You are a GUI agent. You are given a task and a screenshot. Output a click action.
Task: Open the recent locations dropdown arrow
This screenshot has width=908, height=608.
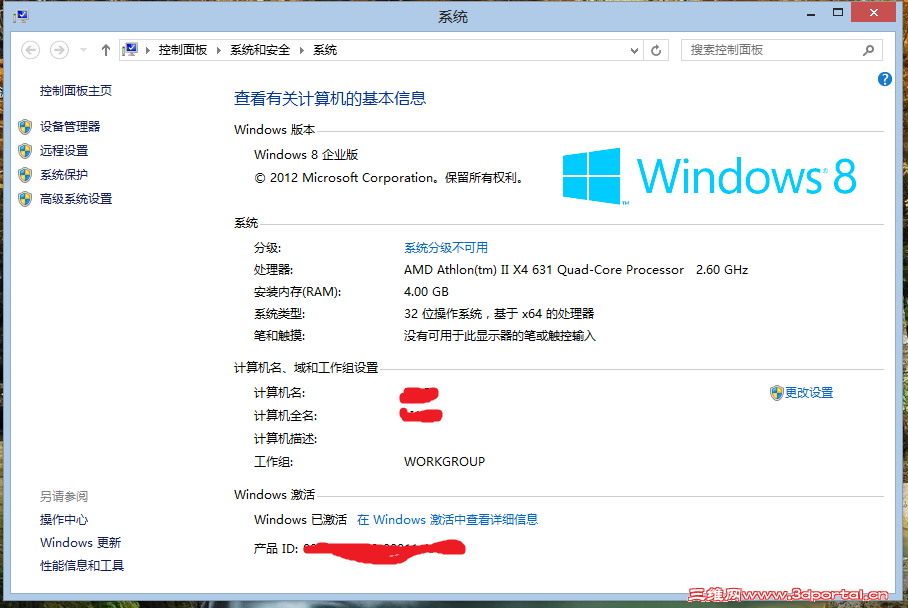[83, 50]
